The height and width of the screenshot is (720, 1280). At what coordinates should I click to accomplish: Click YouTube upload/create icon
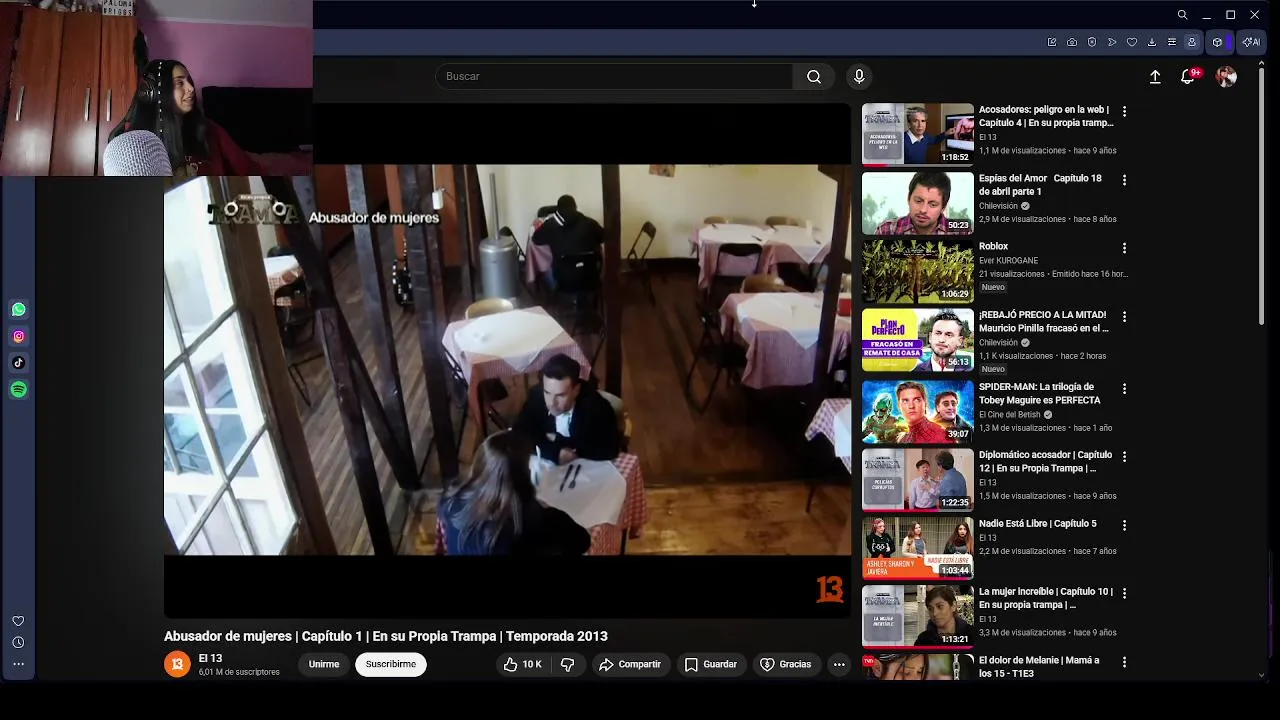pyautogui.click(x=1155, y=77)
